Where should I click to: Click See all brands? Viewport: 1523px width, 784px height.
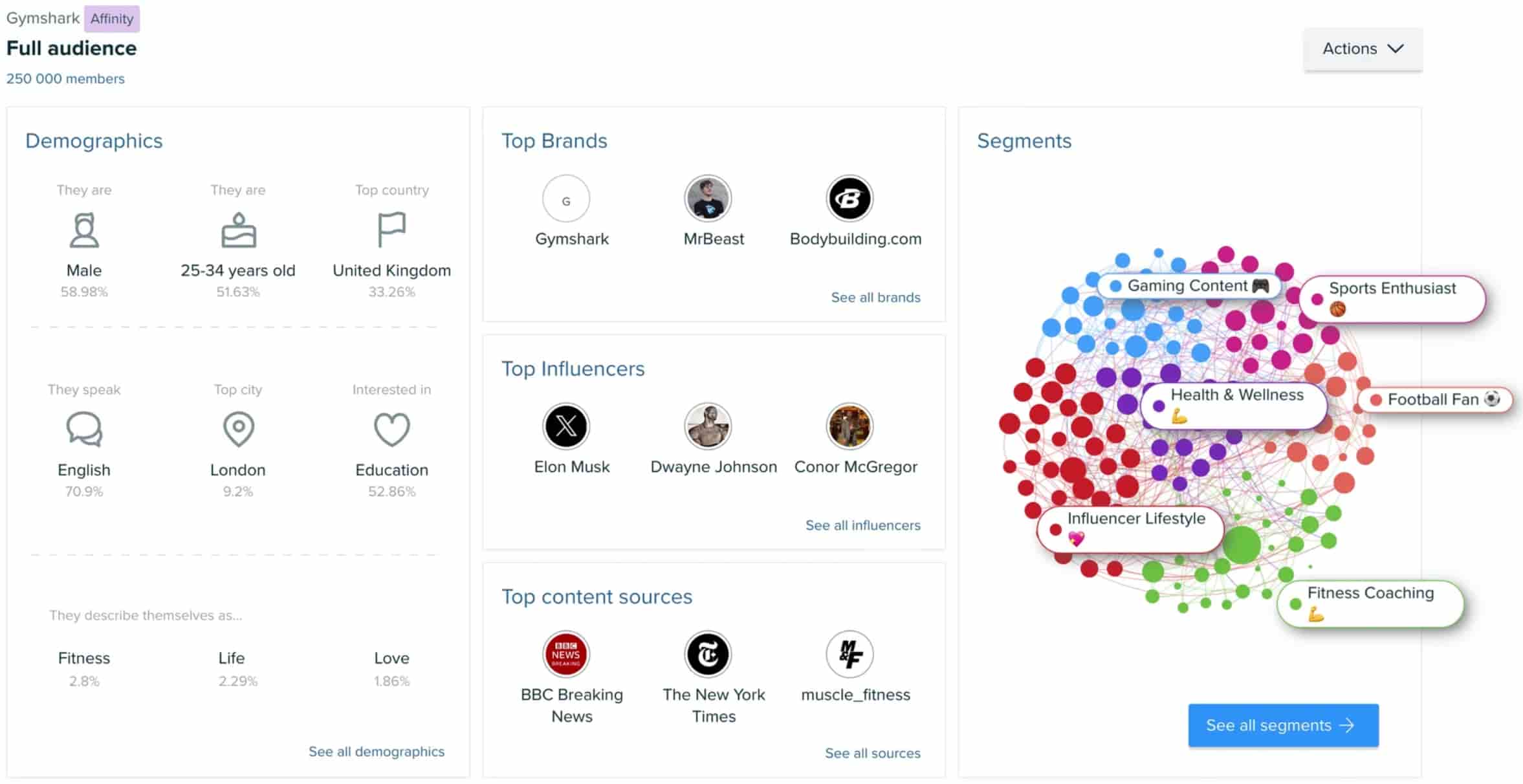[875, 297]
